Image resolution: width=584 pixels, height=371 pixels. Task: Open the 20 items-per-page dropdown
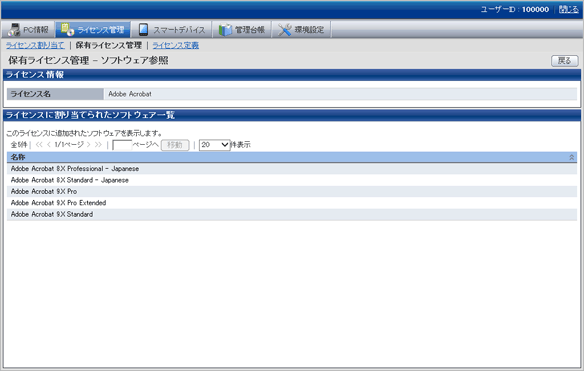point(215,145)
